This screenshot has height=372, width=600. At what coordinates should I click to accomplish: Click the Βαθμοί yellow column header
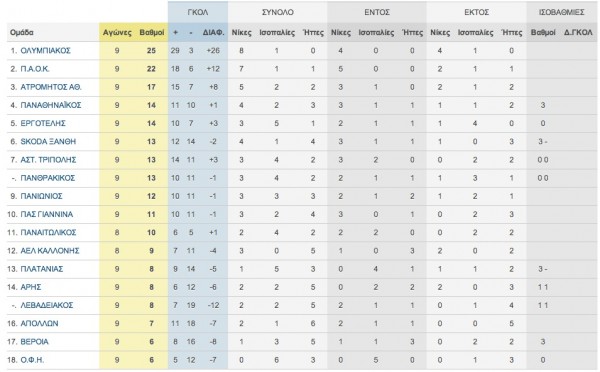click(152, 33)
